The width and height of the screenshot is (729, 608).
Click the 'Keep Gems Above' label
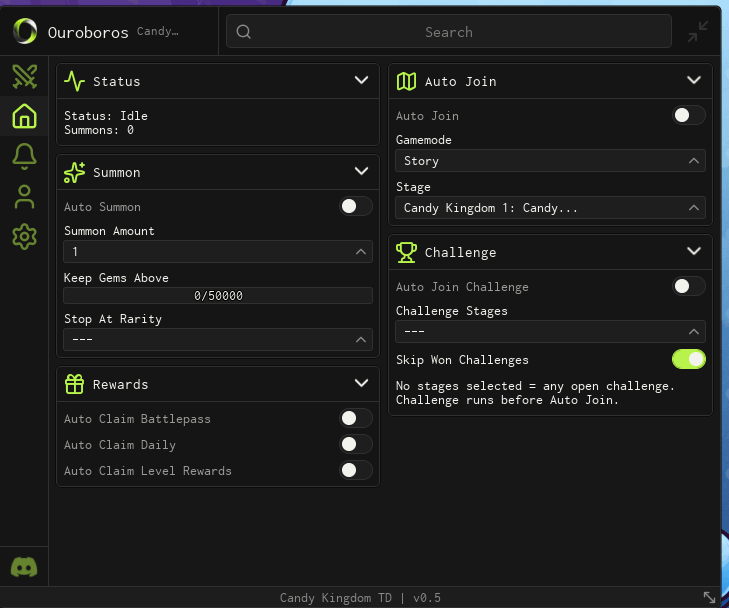pos(116,278)
